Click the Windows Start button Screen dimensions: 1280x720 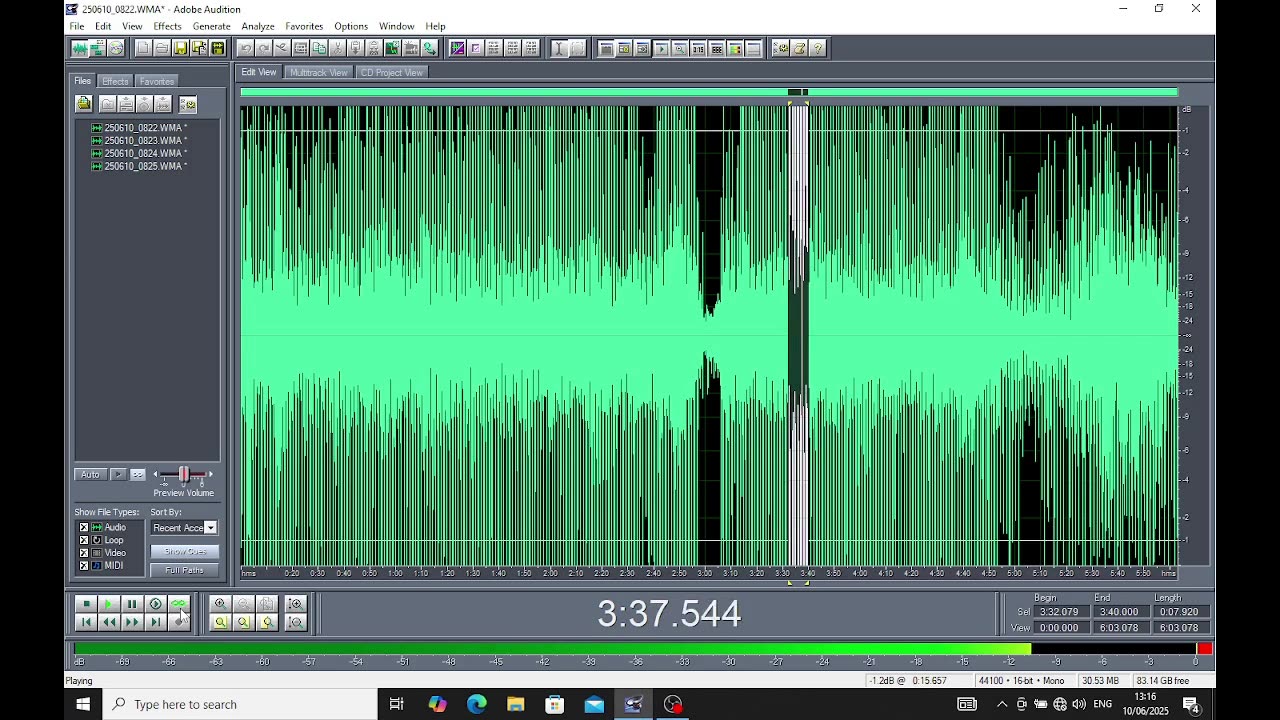[x=83, y=704]
